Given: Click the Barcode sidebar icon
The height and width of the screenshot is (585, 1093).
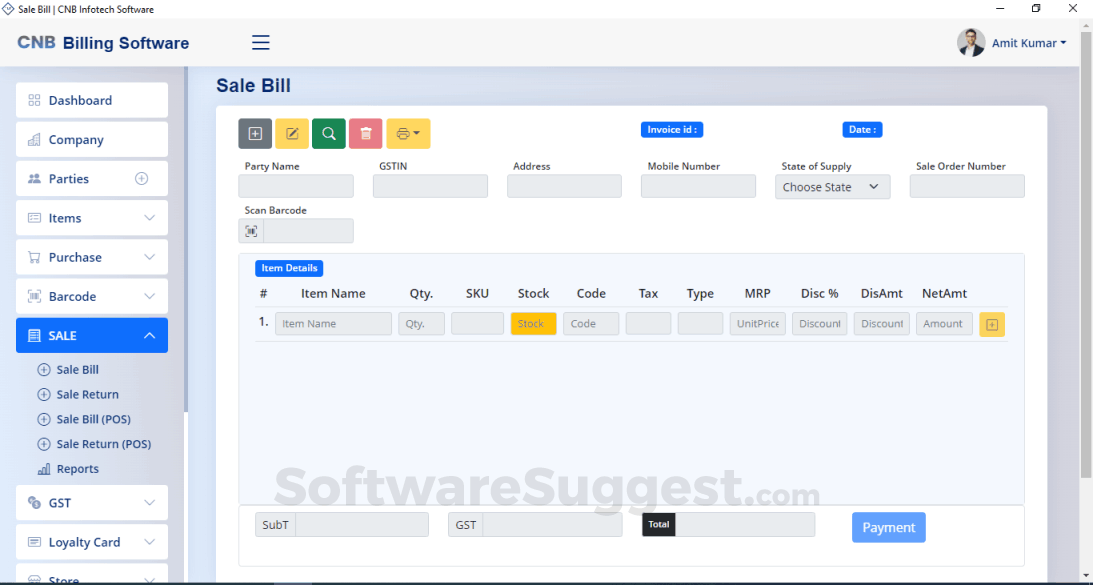Looking at the screenshot, I should [34, 296].
